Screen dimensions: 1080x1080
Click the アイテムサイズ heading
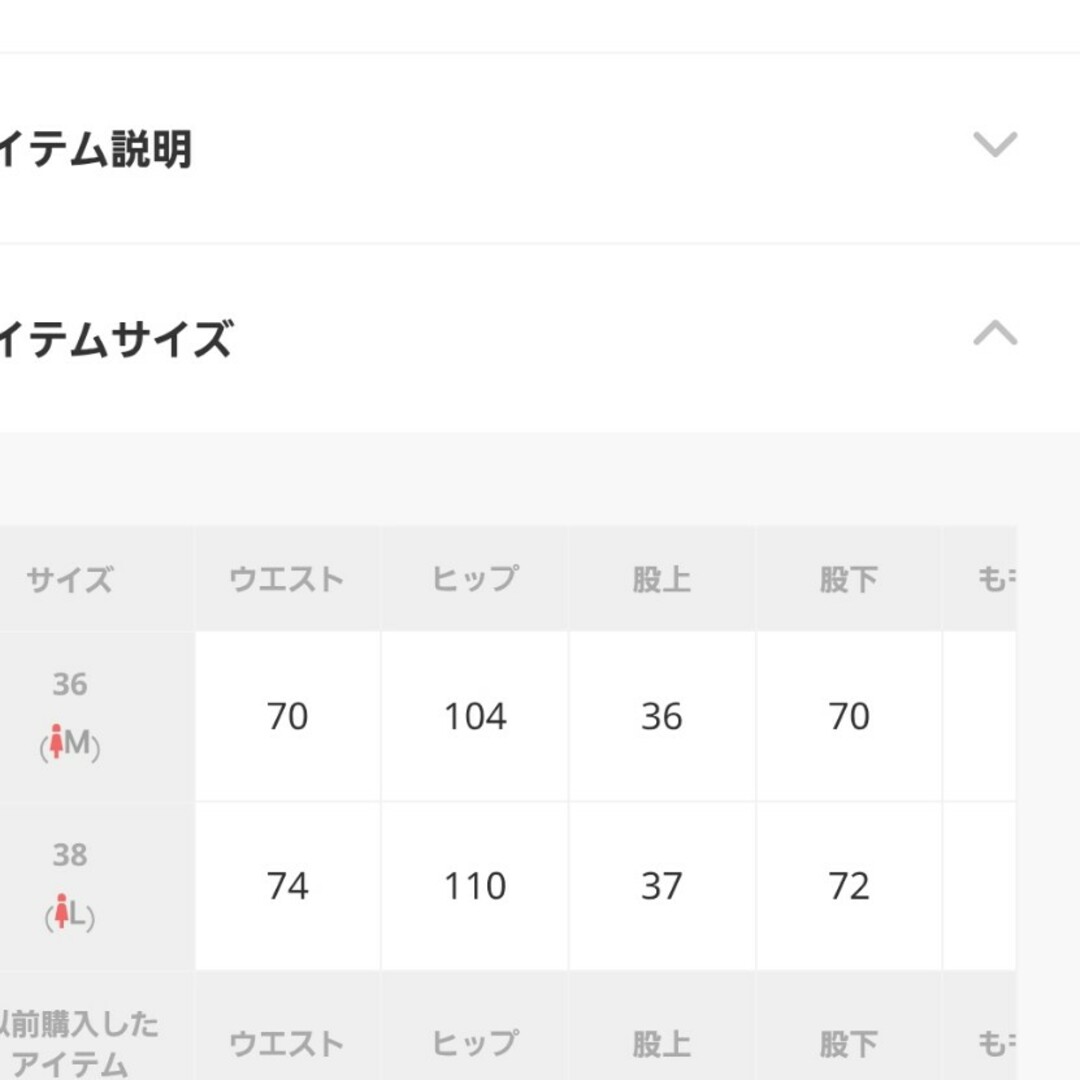(116, 339)
